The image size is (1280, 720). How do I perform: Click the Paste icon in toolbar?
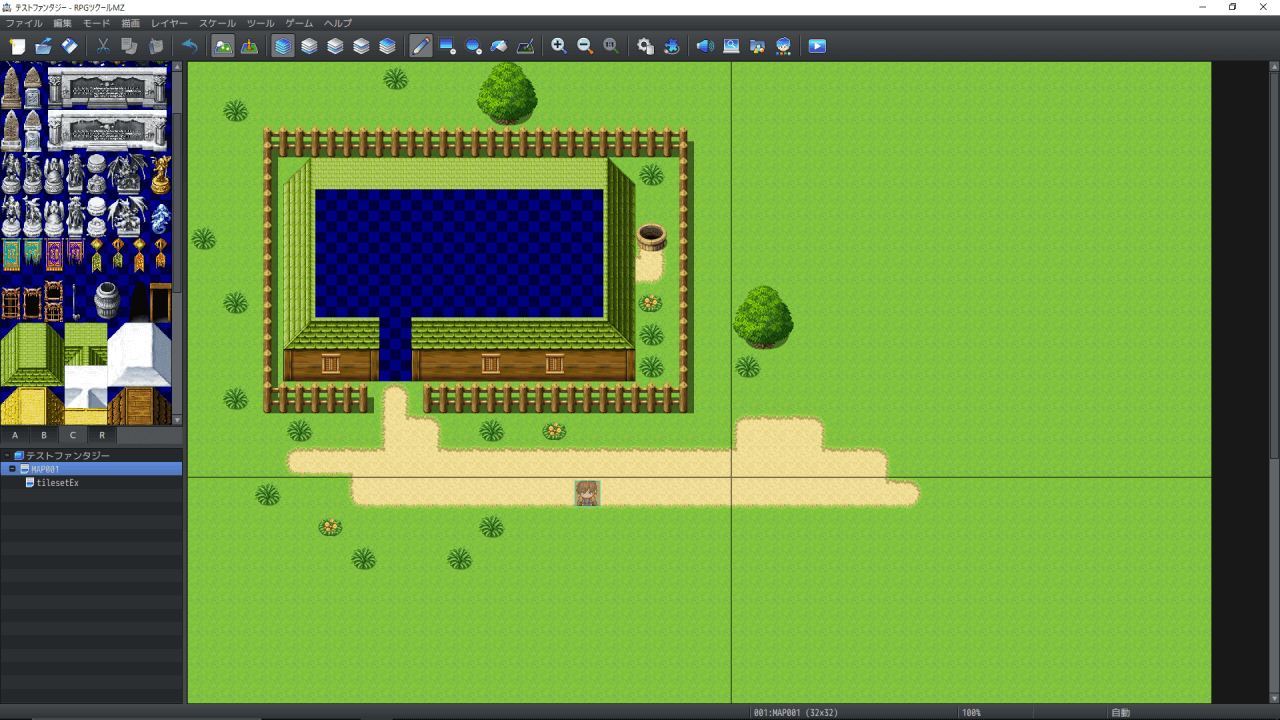tap(155, 46)
